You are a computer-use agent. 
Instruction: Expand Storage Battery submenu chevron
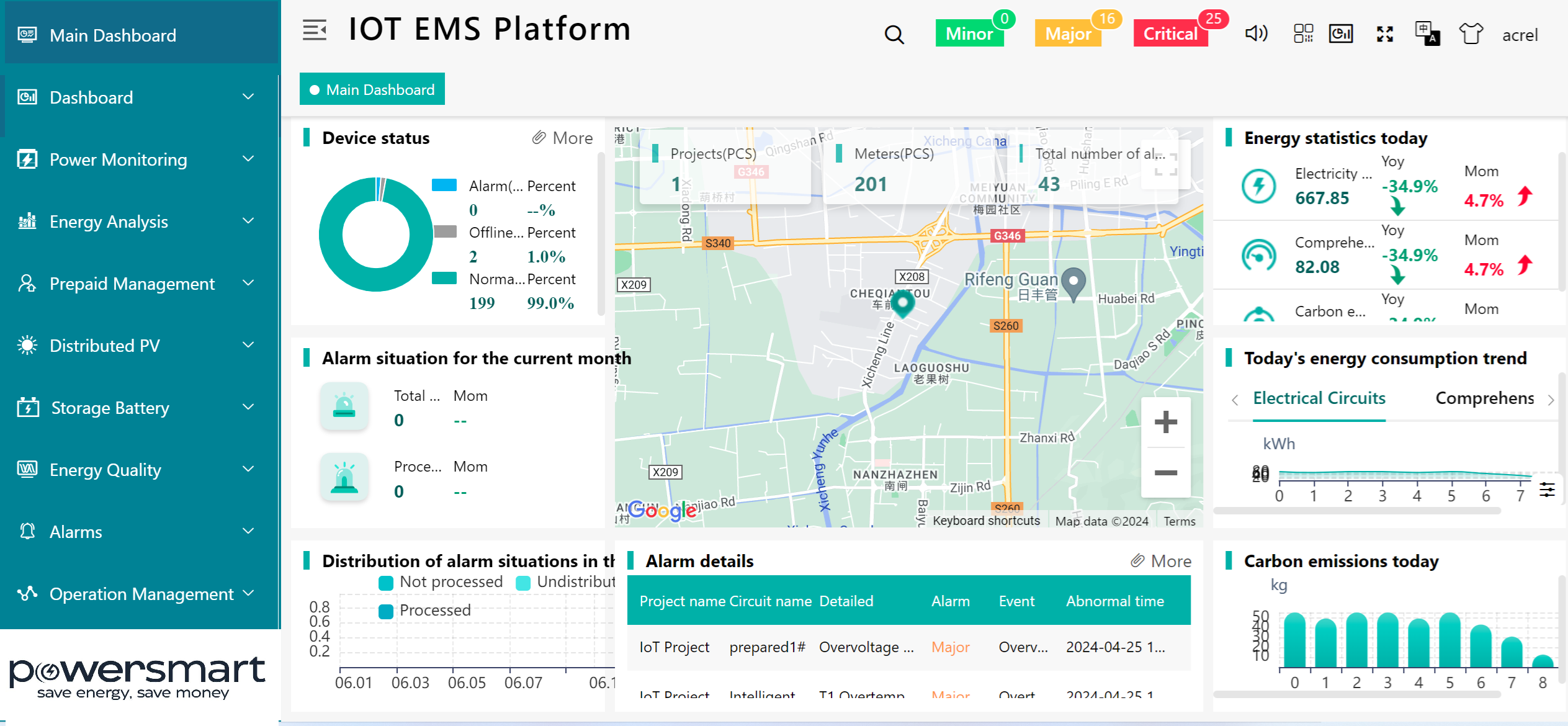coord(248,407)
